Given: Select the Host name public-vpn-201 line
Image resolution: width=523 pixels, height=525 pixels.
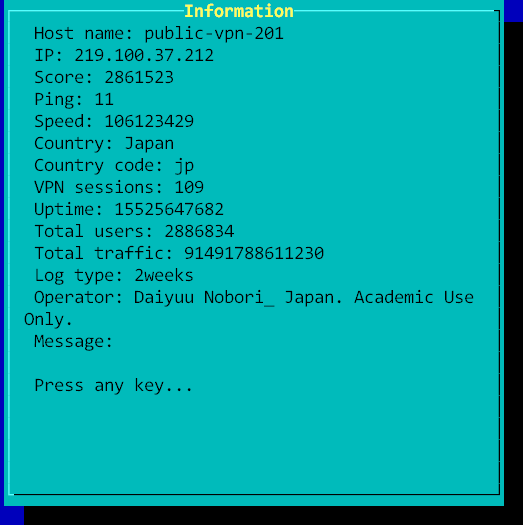Looking at the screenshot, I should pos(159,34).
